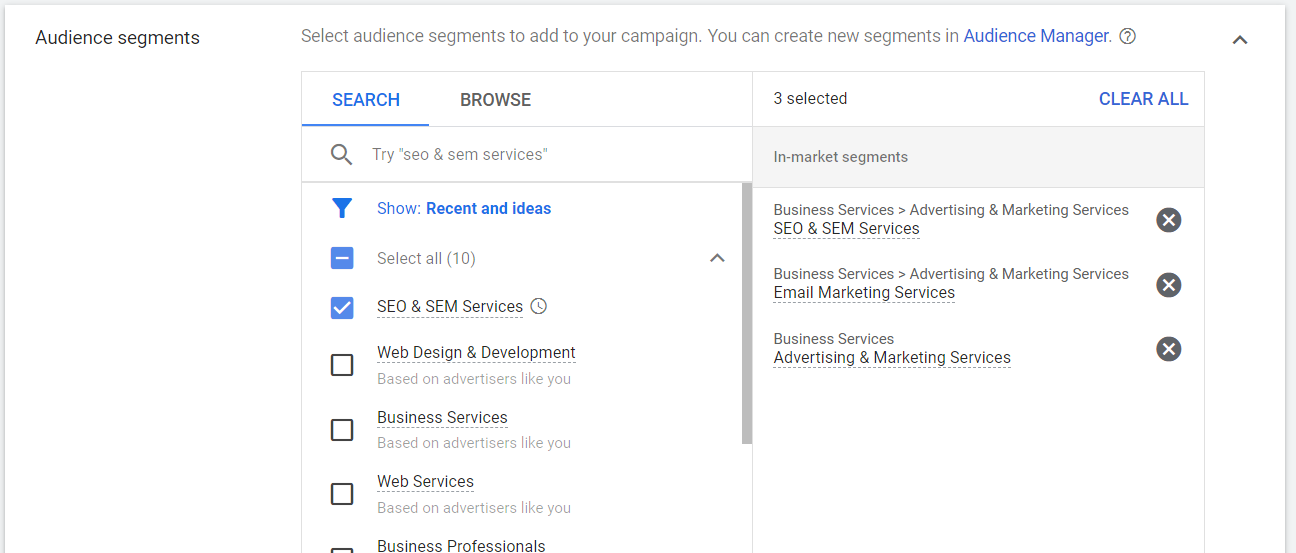This screenshot has height=553, width=1296.
Task: Open the Recent and ideas filter
Action: click(488, 209)
